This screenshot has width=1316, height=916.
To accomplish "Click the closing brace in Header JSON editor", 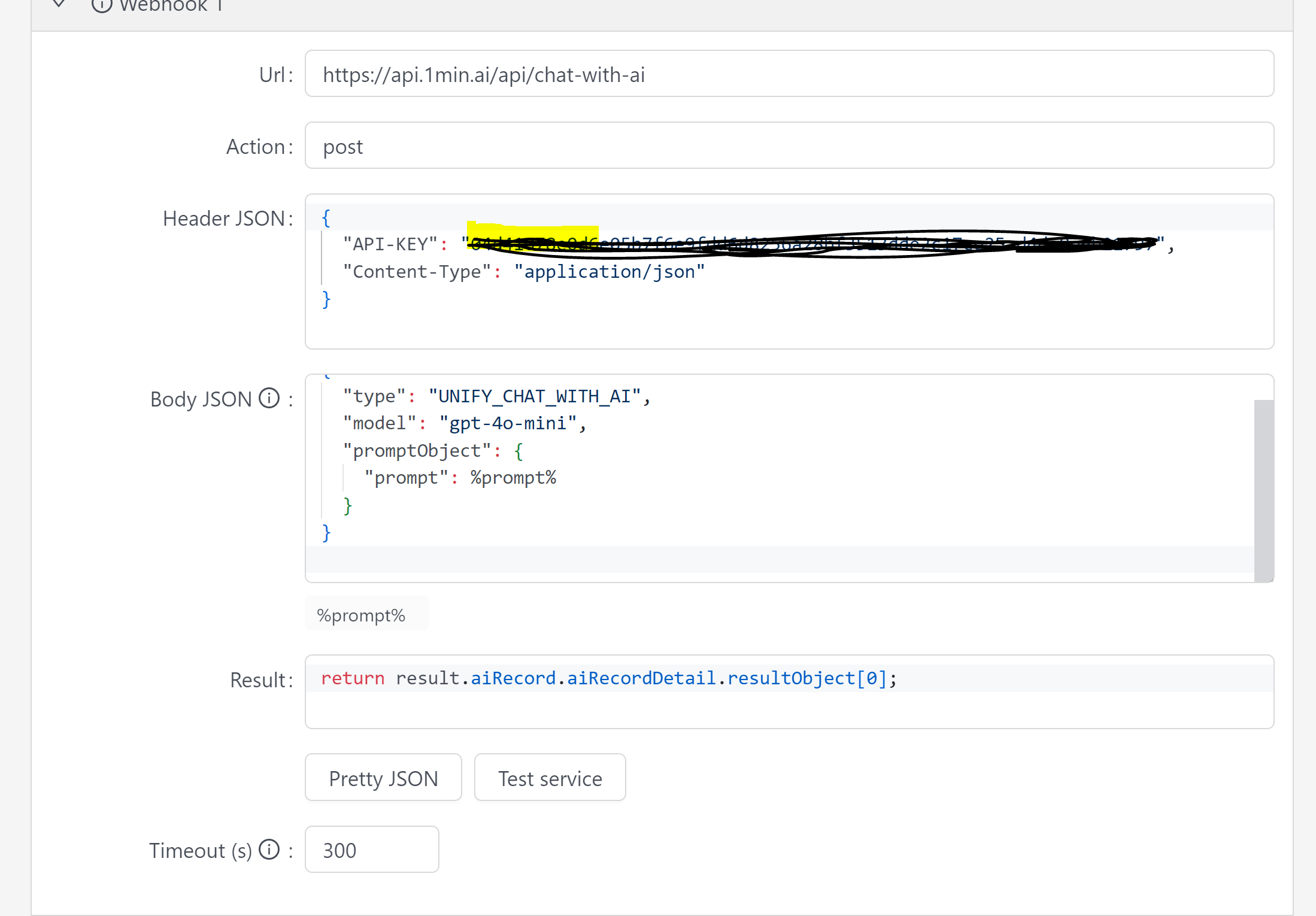I will (326, 299).
